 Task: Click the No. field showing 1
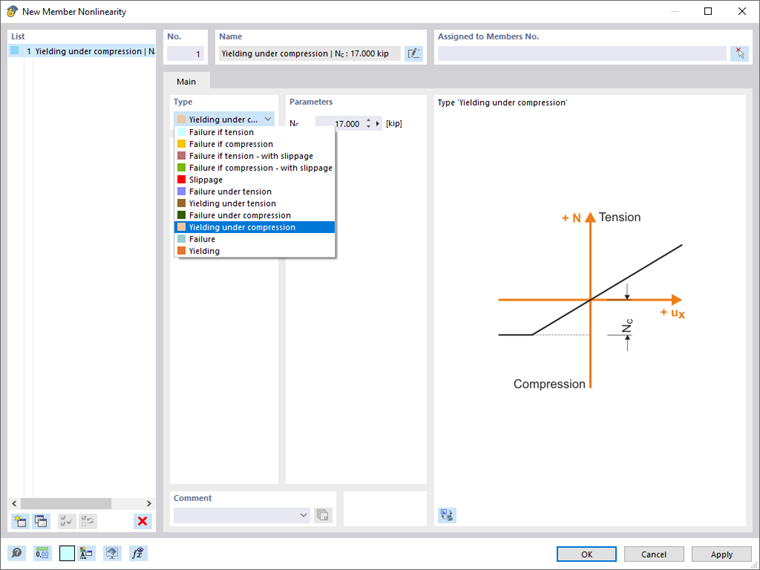[x=185, y=53]
